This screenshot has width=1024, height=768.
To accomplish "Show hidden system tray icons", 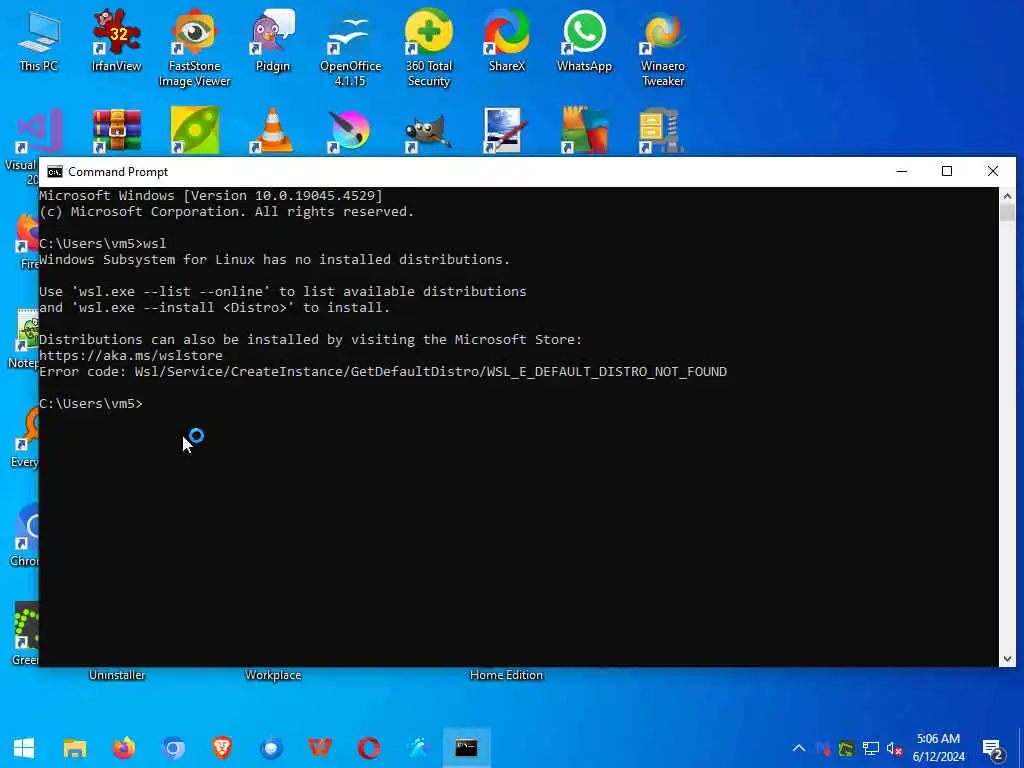I will click(x=799, y=748).
